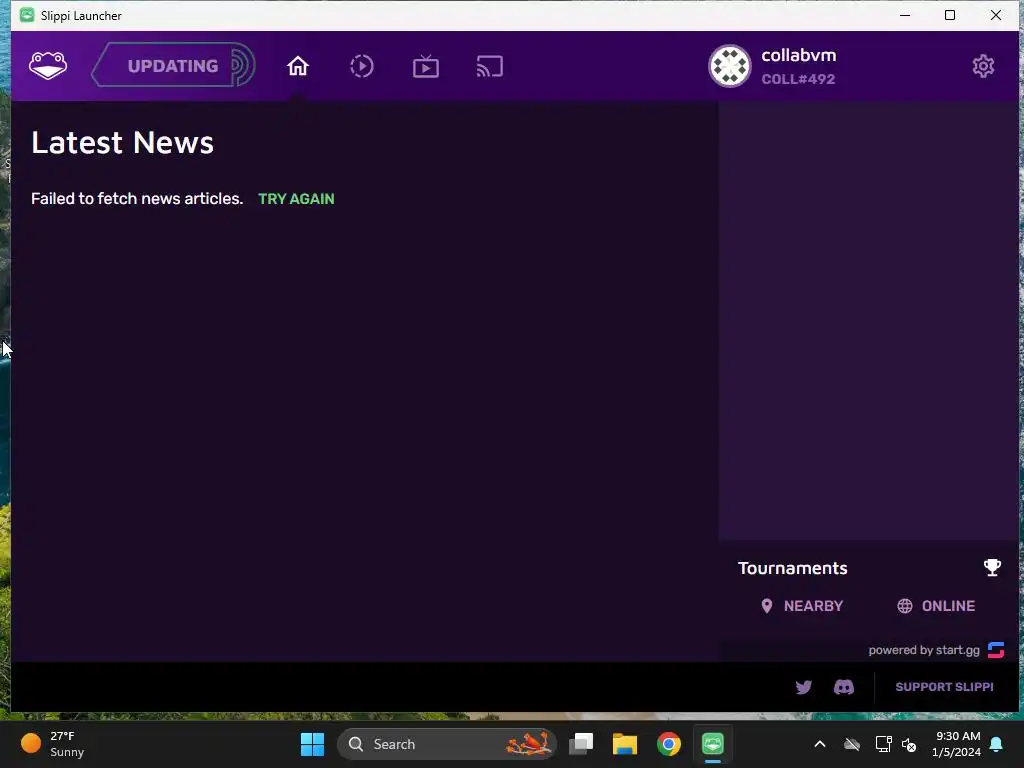Screen dimensions: 1024x768
Task: Click the collabvm profile avatar
Action: (x=729, y=66)
